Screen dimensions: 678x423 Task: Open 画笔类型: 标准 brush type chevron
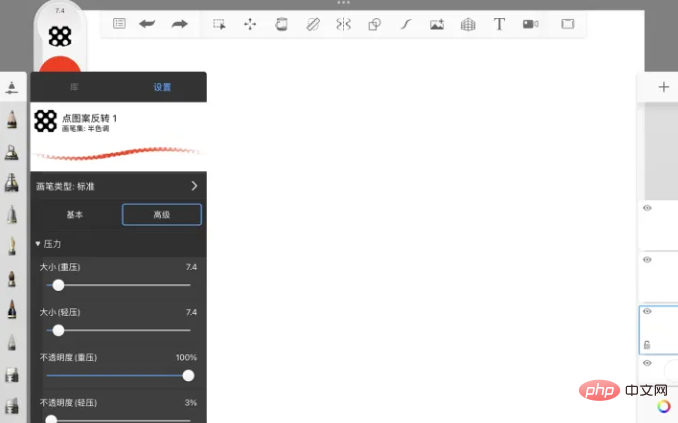(x=194, y=186)
